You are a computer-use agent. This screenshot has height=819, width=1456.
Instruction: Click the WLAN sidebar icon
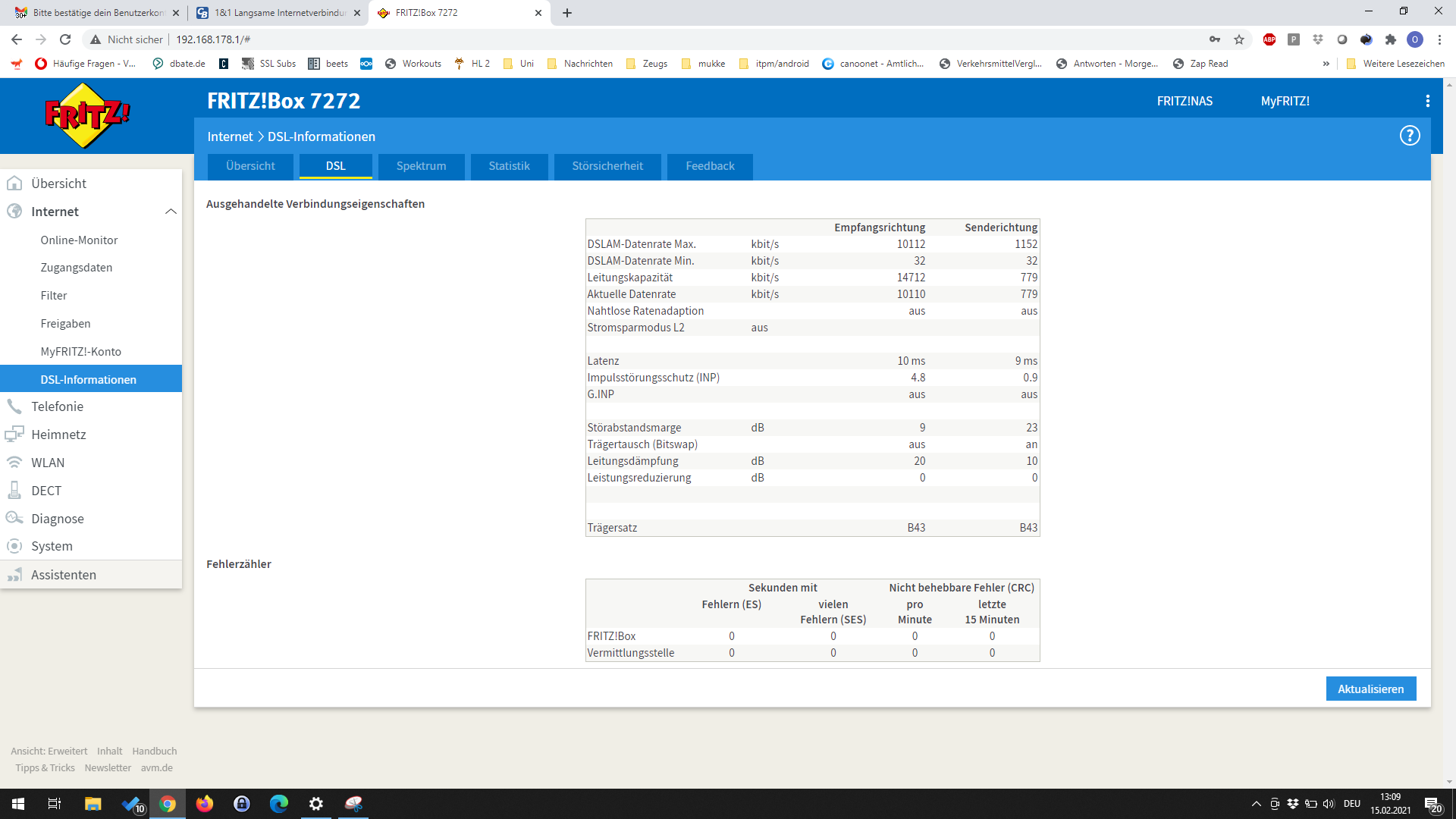[14, 463]
